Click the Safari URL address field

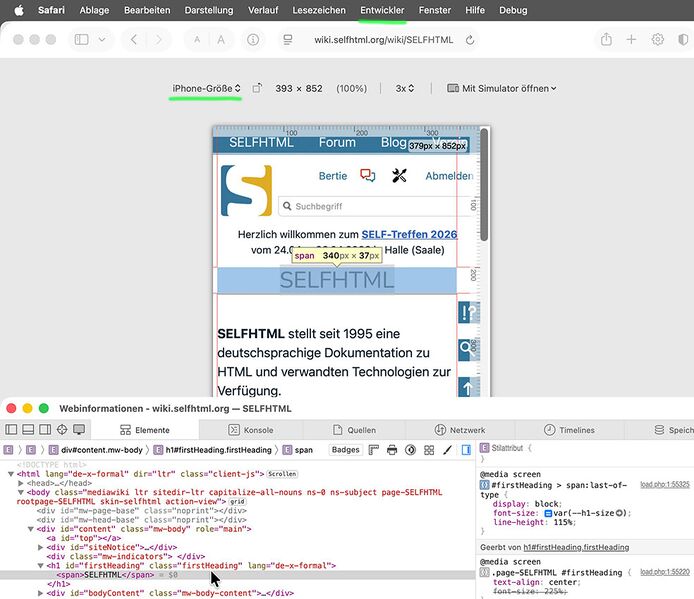[x=383, y=40]
